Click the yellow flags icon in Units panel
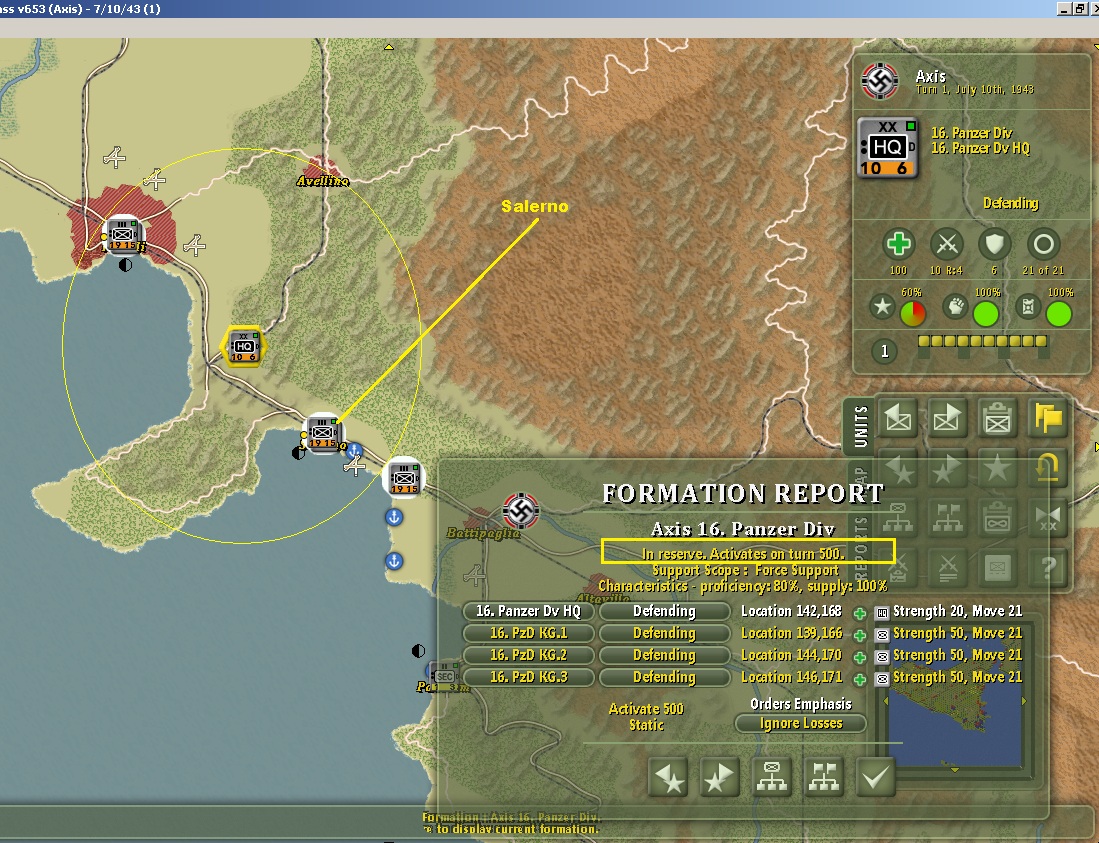This screenshot has height=843, width=1099. tap(1048, 418)
